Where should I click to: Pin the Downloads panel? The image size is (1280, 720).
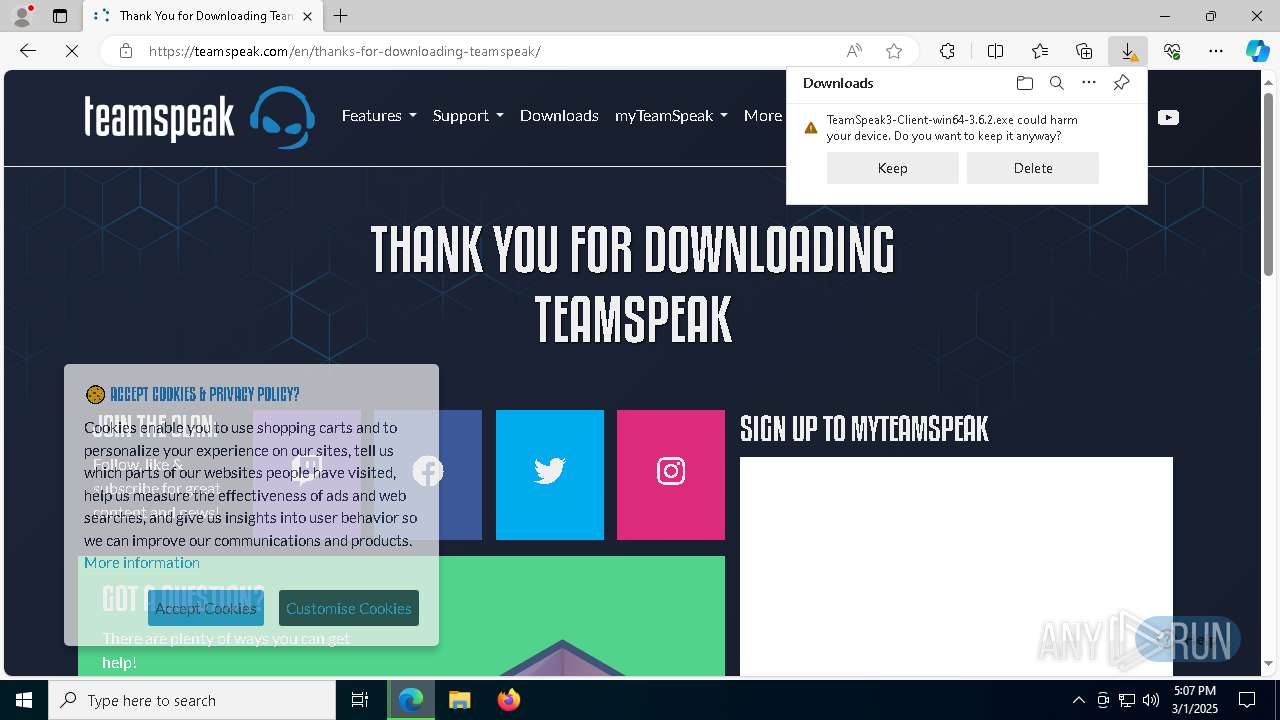click(x=1121, y=83)
